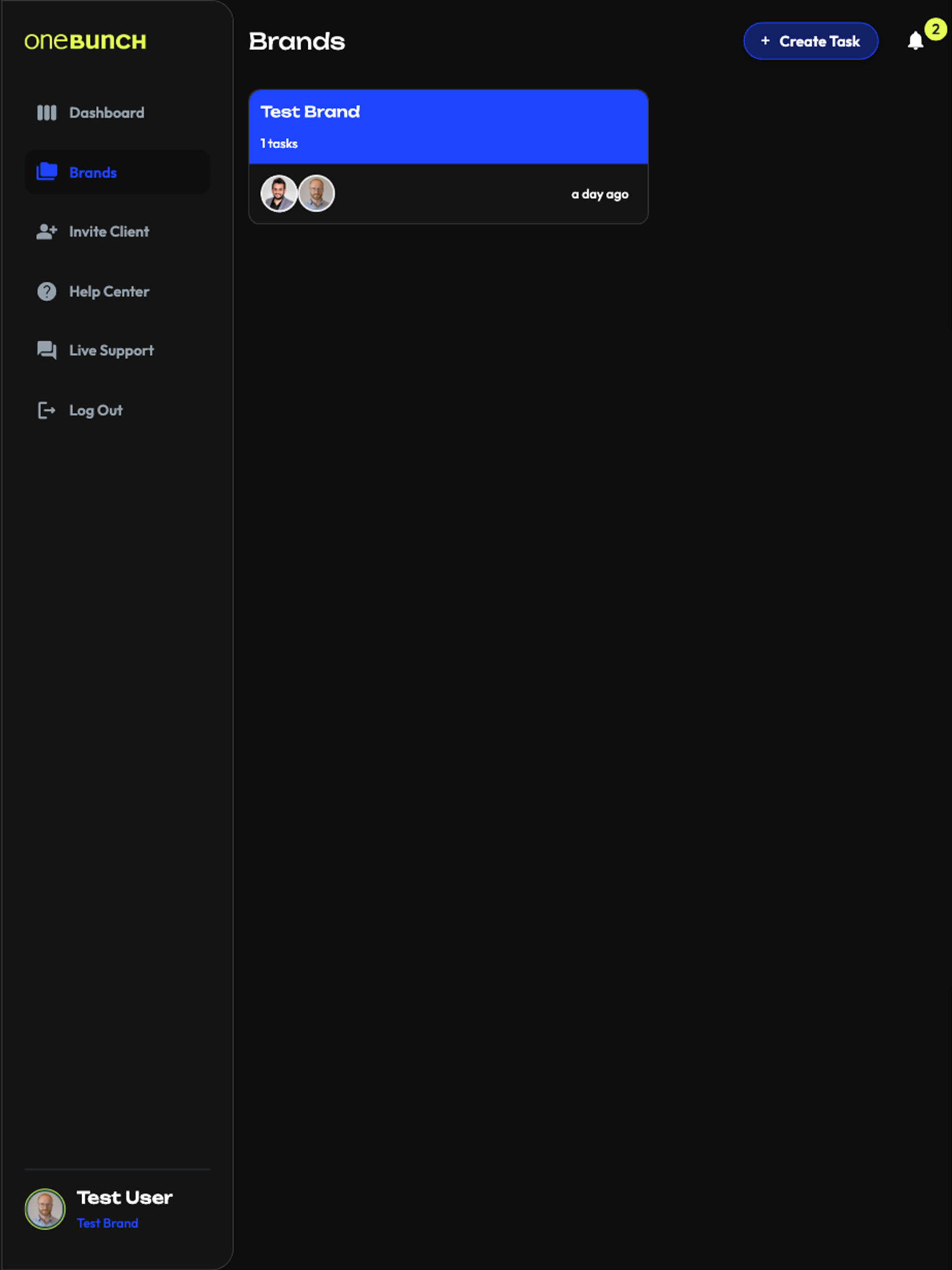
Task: Click the Invite Client person-plus icon
Action: click(47, 232)
